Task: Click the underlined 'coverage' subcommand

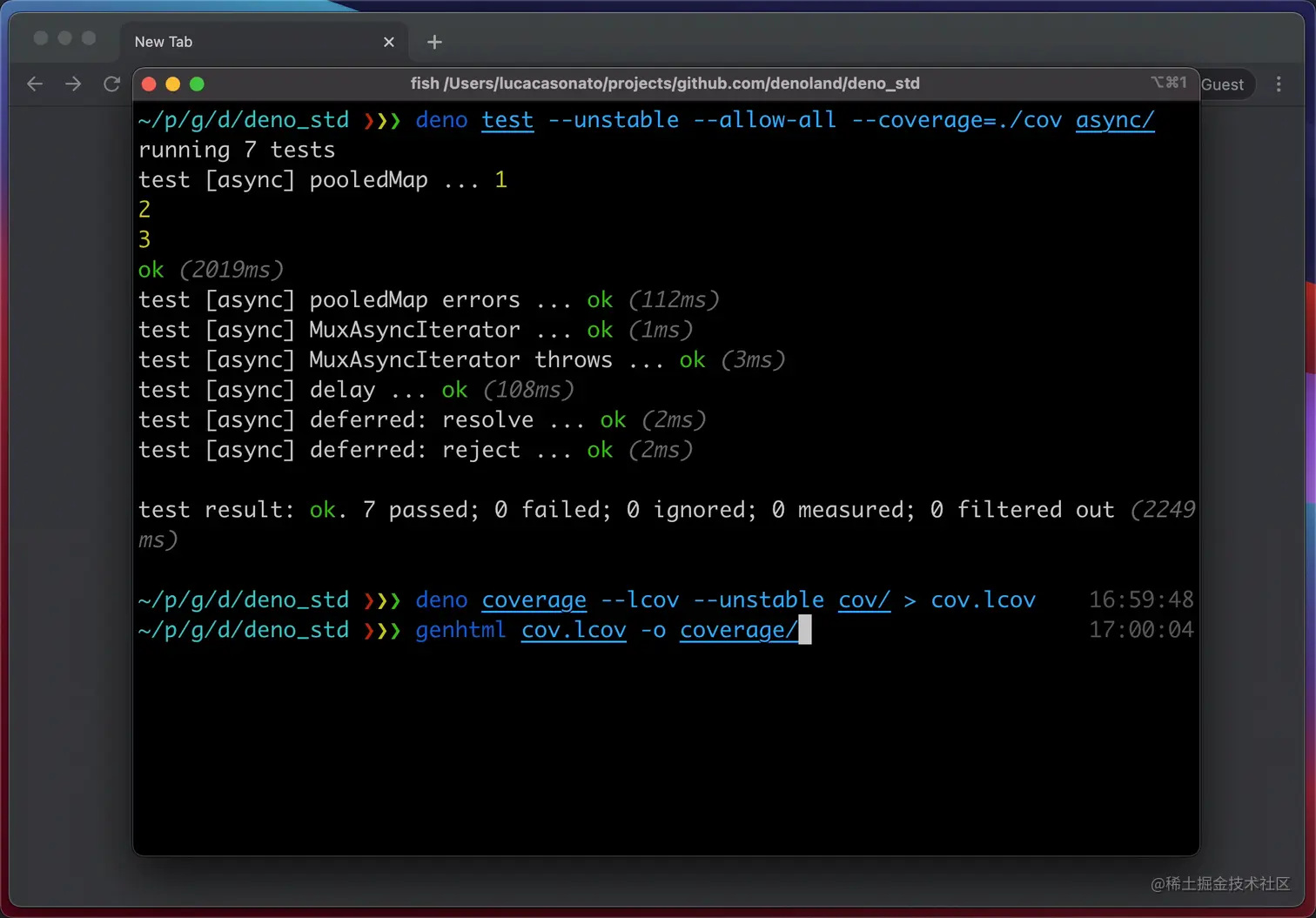Action: pyautogui.click(x=534, y=600)
